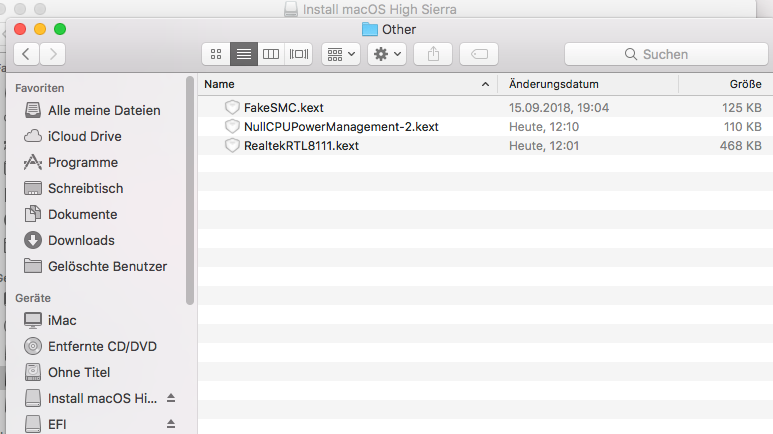This screenshot has height=434, width=773.
Task: Go back to the previous folder
Action: click(x=27, y=54)
